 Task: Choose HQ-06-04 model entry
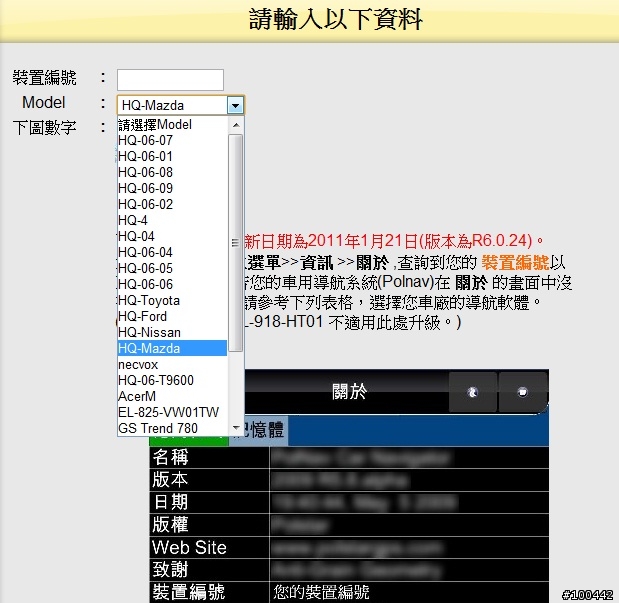coord(172,252)
